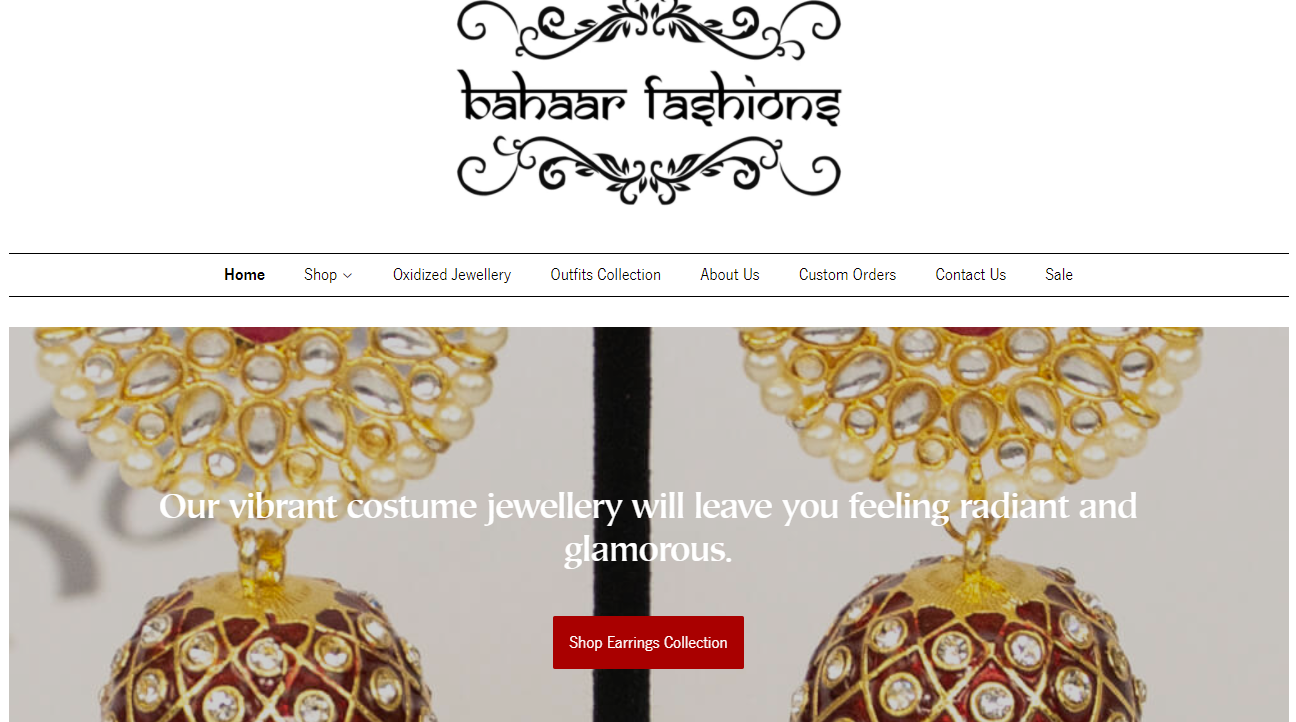The height and width of the screenshot is (722, 1296).
Task: Go to Oxidized Jewellery page
Action: [x=452, y=275]
